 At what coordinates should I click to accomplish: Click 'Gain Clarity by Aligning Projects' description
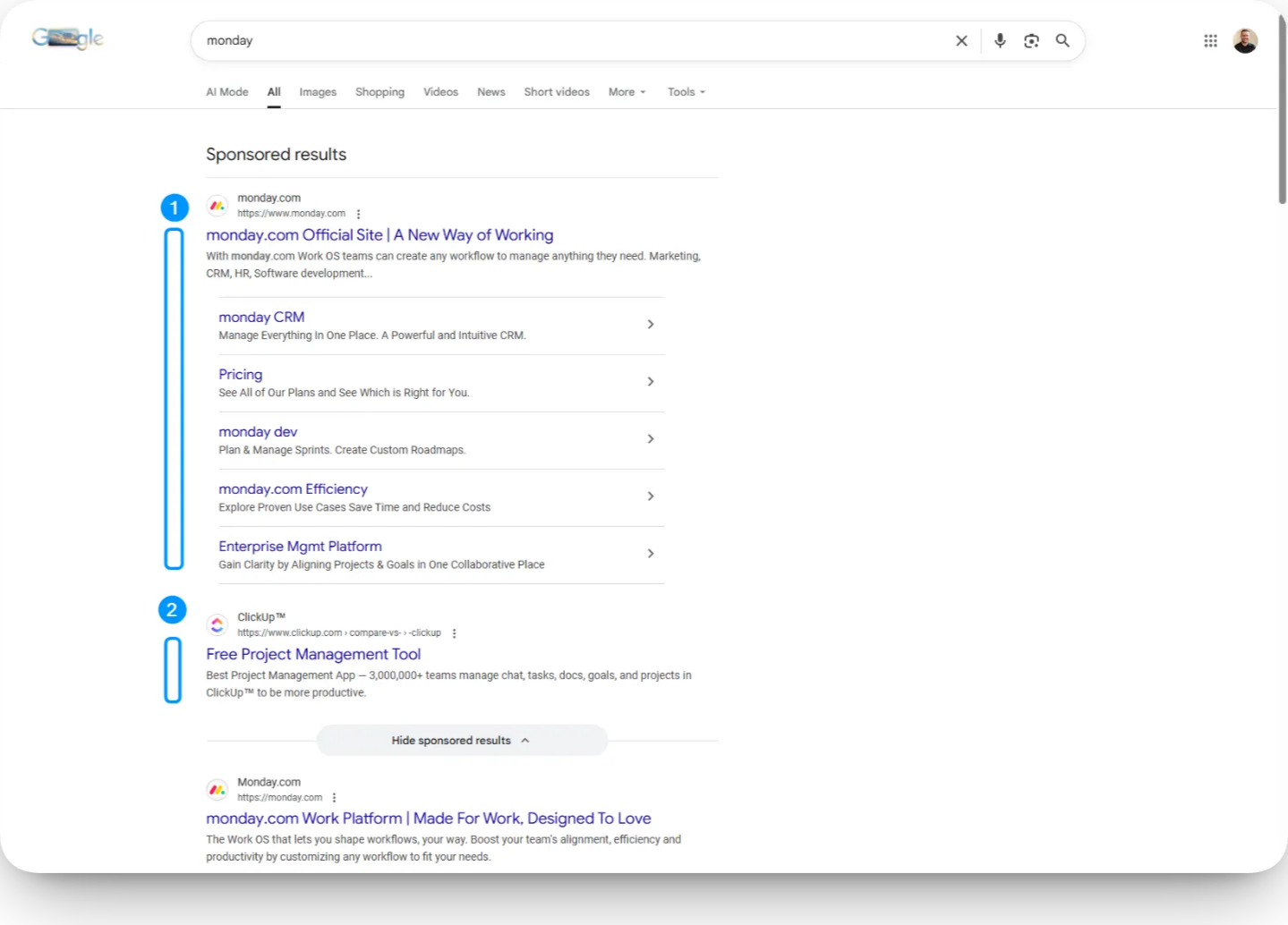(381, 564)
